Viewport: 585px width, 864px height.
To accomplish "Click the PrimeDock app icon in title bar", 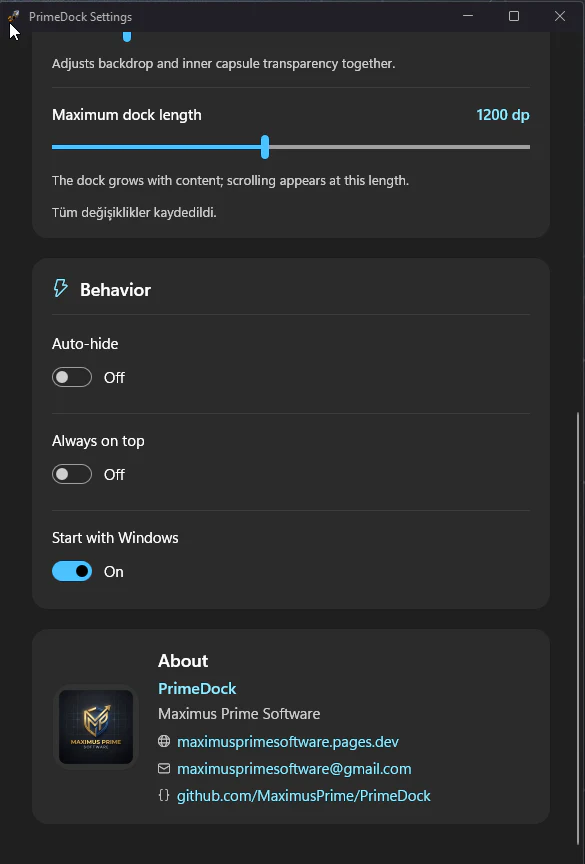I will 14,16.
